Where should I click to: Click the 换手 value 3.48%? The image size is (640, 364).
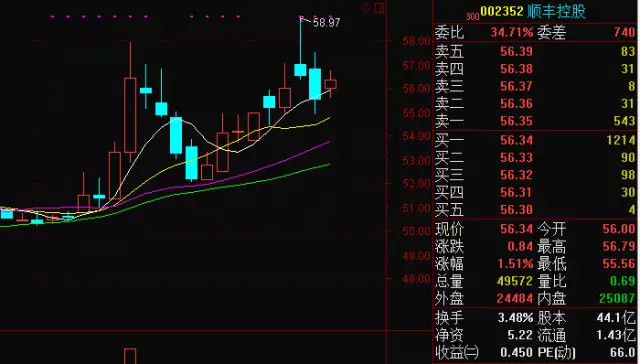click(515, 317)
